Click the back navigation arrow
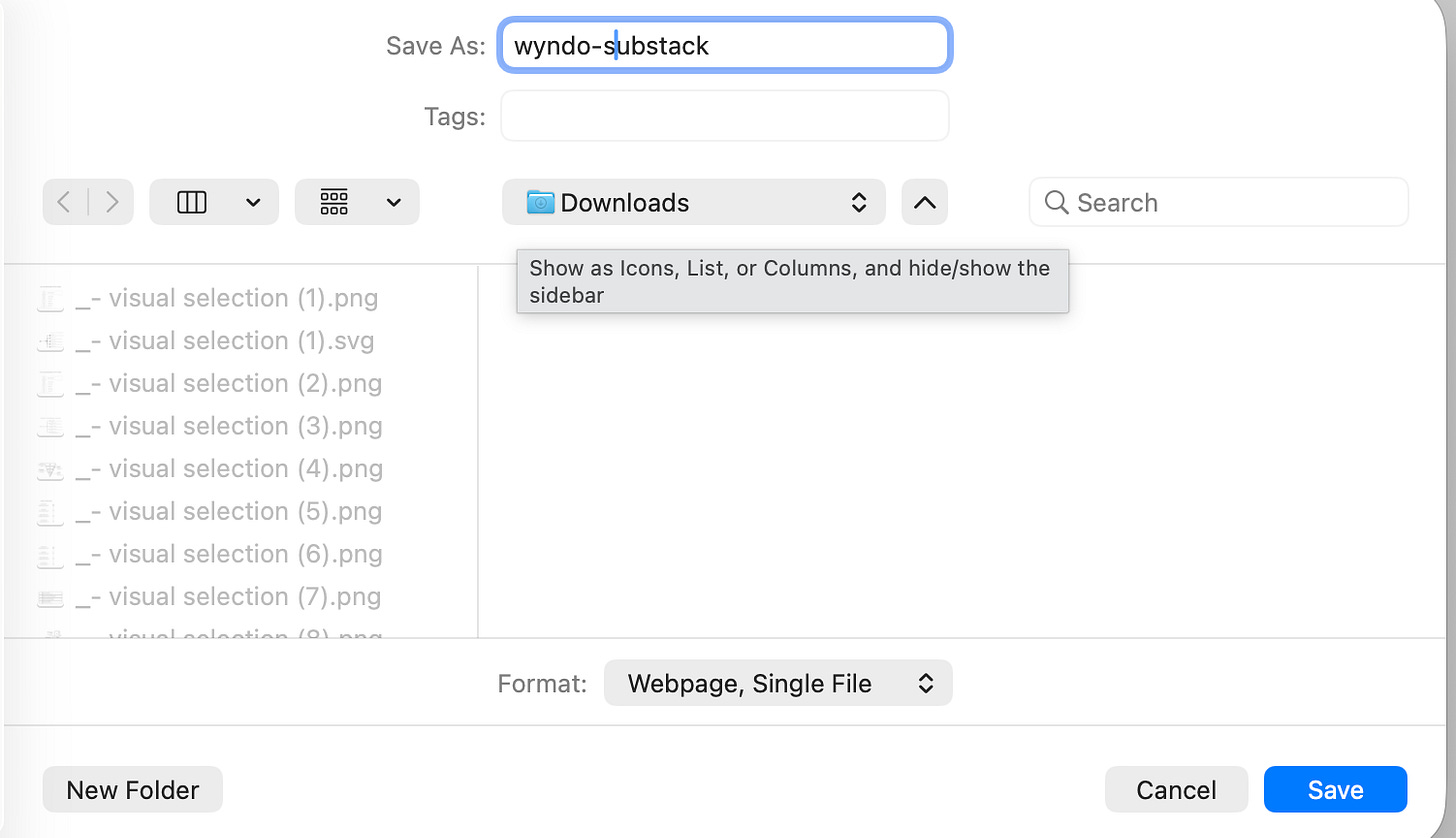Viewport: 1456px width, 838px height. (x=65, y=202)
